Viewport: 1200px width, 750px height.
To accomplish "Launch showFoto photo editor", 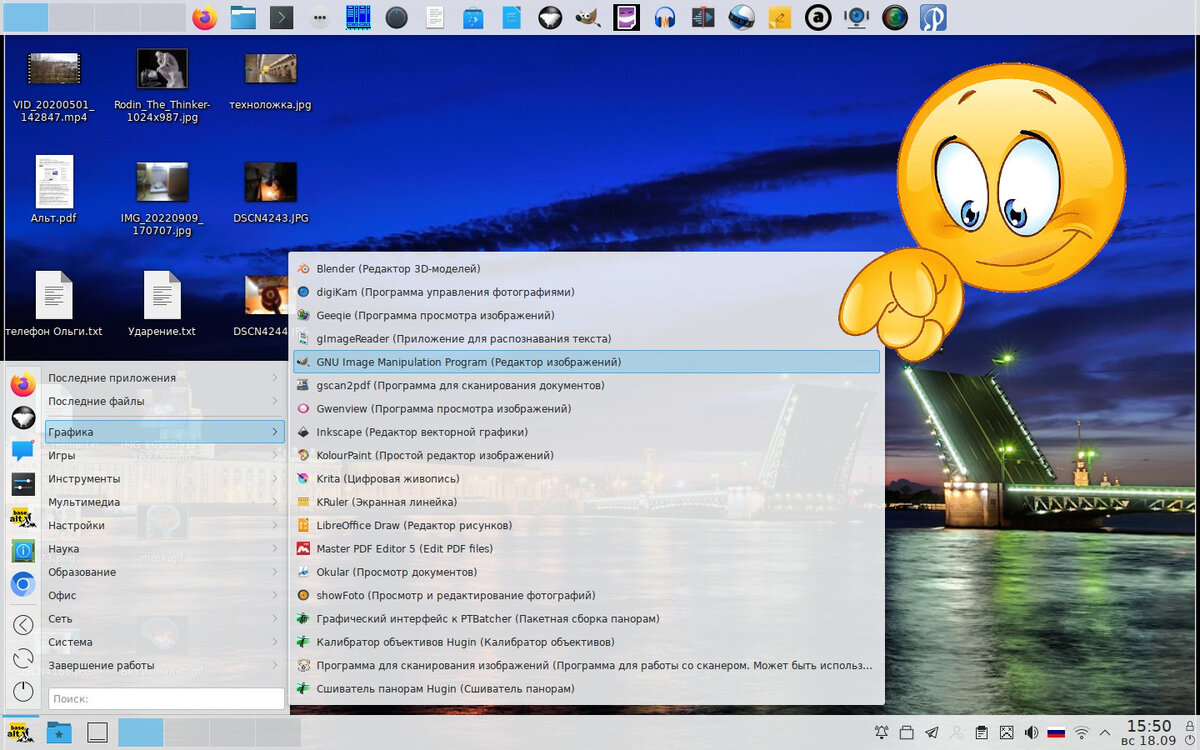I will pyautogui.click(x=586, y=595).
